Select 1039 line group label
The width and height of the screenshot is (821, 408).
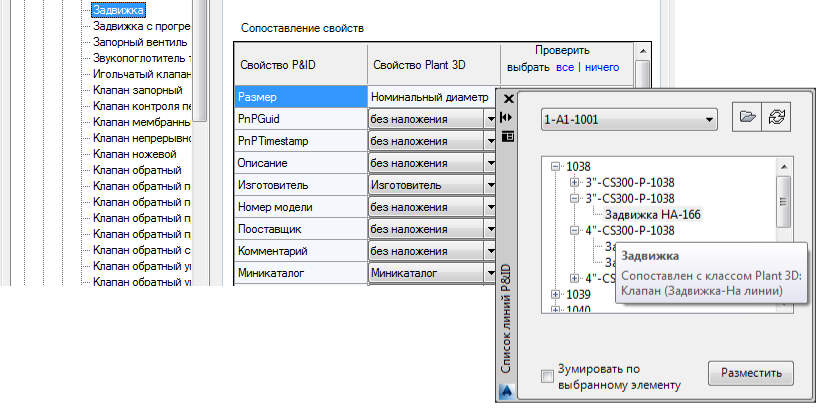pyautogui.click(x=578, y=294)
